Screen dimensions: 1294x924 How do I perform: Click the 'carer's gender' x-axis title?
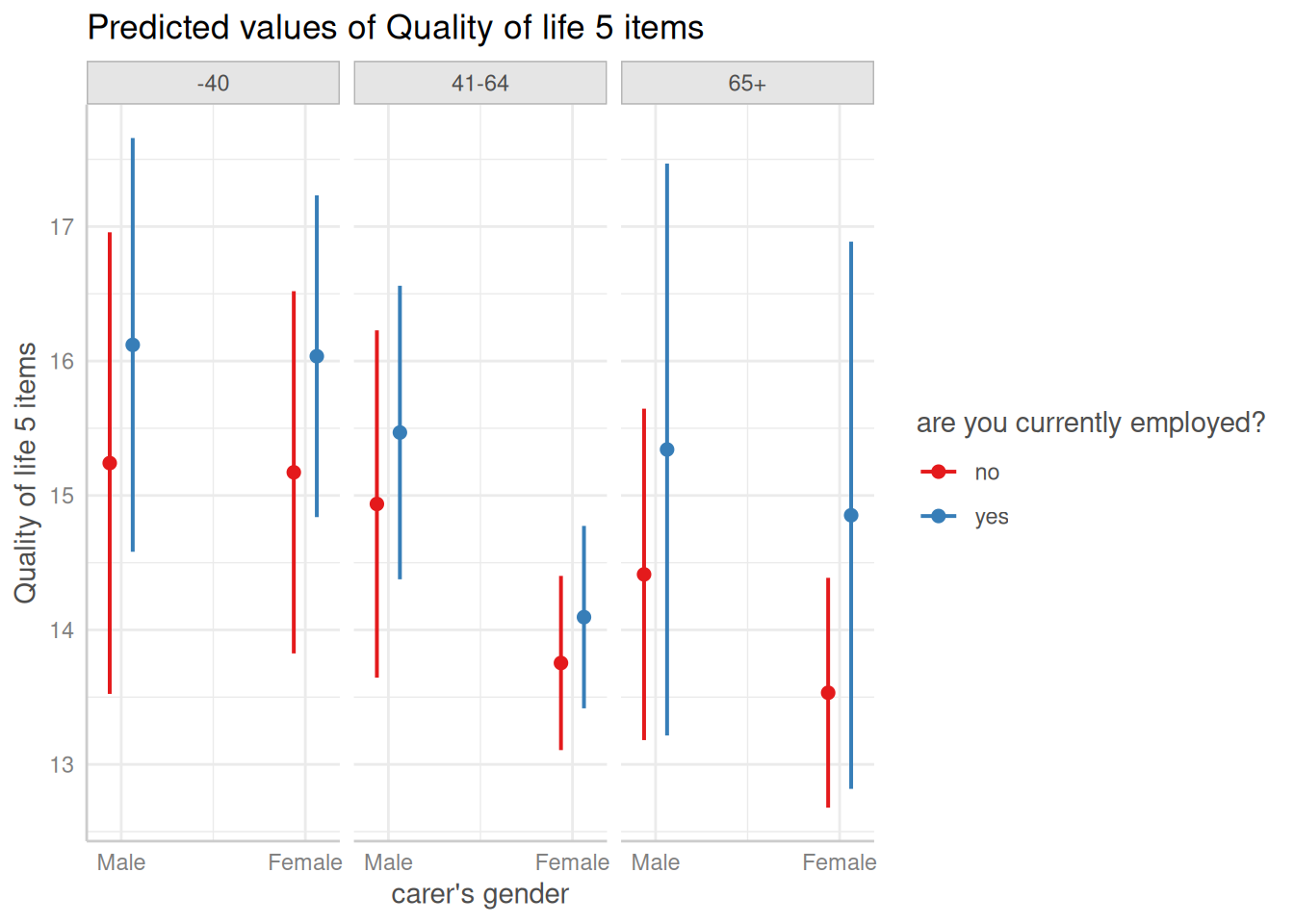pyautogui.click(x=479, y=894)
